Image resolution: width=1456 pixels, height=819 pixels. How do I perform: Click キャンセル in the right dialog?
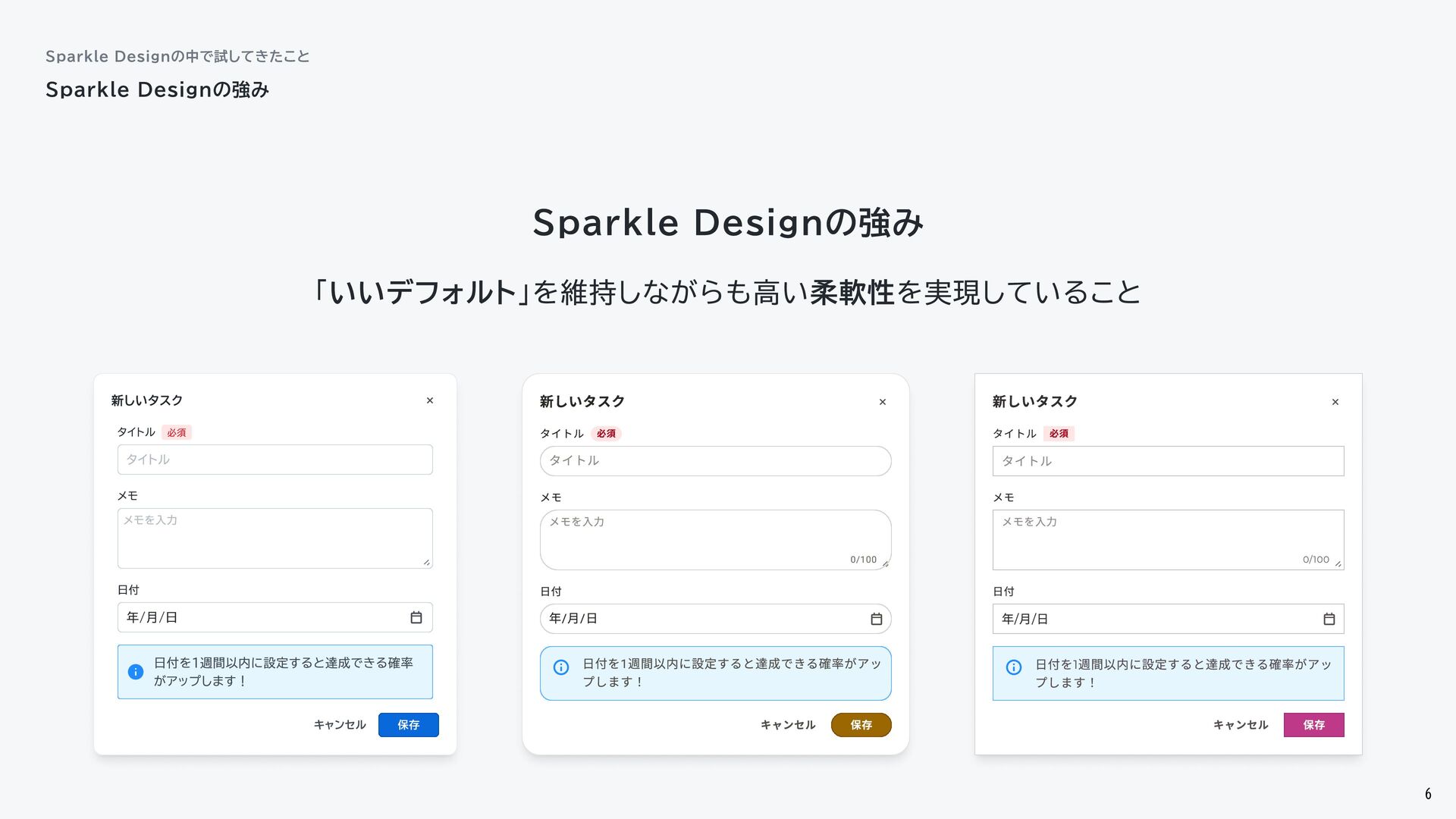pos(1241,725)
